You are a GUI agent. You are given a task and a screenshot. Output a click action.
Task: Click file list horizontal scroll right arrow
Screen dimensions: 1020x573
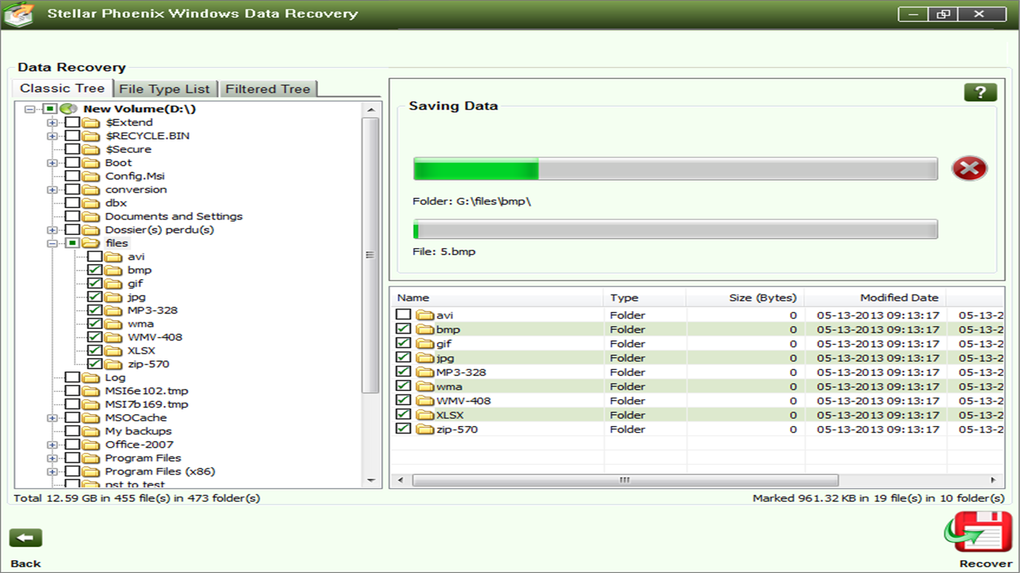coord(993,480)
